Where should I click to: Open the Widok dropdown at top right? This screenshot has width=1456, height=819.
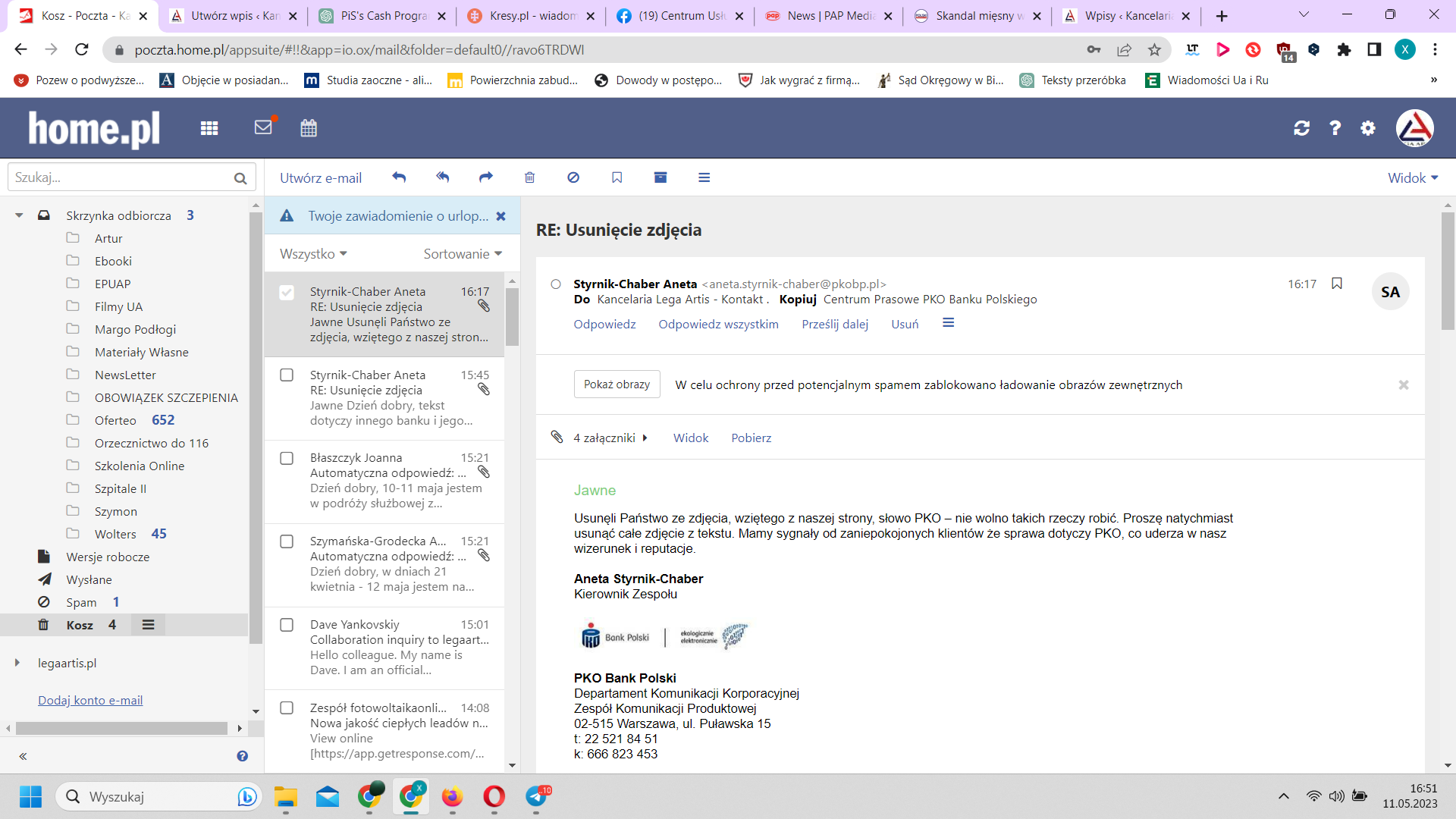(1412, 177)
